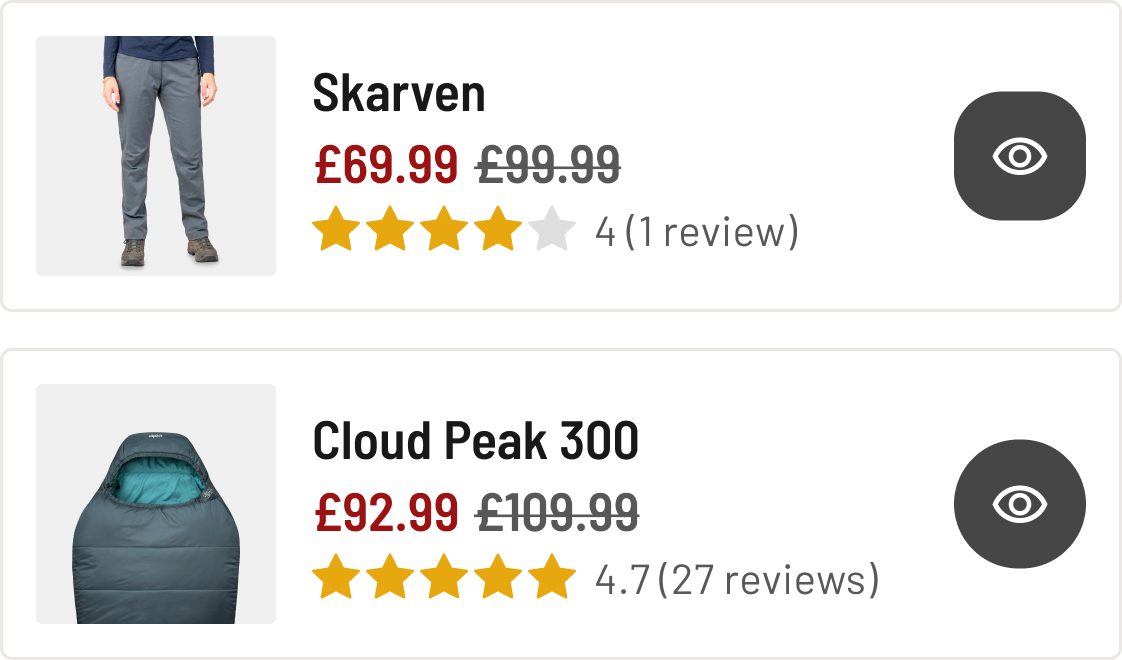The width and height of the screenshot is (1122, 660).
Task: Click the third star on Cloud Peak 300
Action: tap(444, 580)
